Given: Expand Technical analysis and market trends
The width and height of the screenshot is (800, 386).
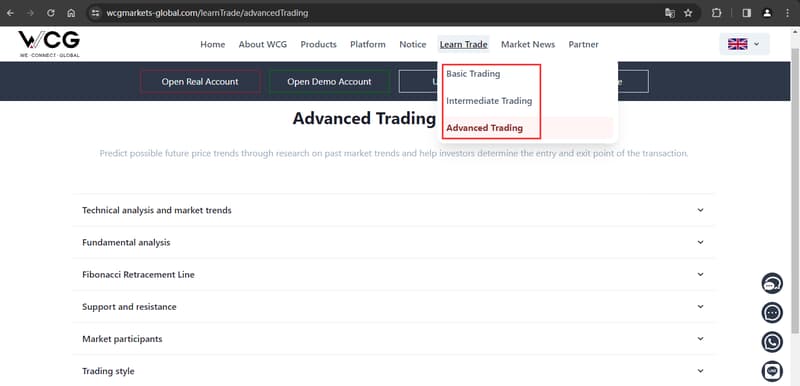Looking at the screenshot, I should pyautogui.click(x=393, y=210).
